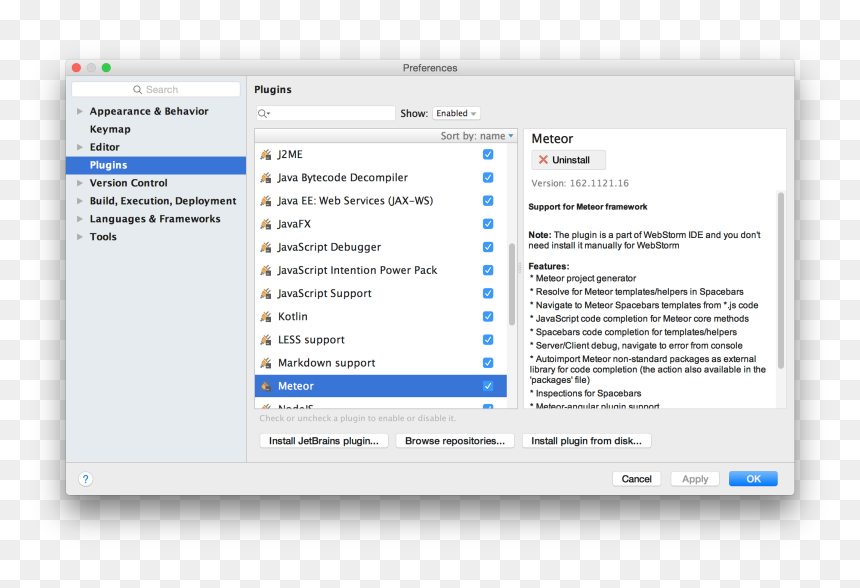Disable the Kotlin plugin checkbox
The image size is (860, 588).
pos(488,316)
